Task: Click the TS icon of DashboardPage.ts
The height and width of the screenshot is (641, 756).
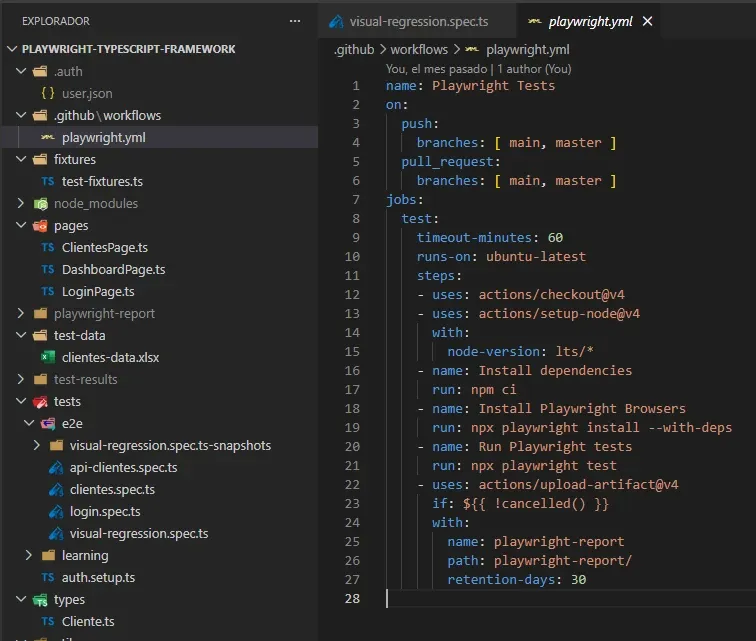Action: 48,269
